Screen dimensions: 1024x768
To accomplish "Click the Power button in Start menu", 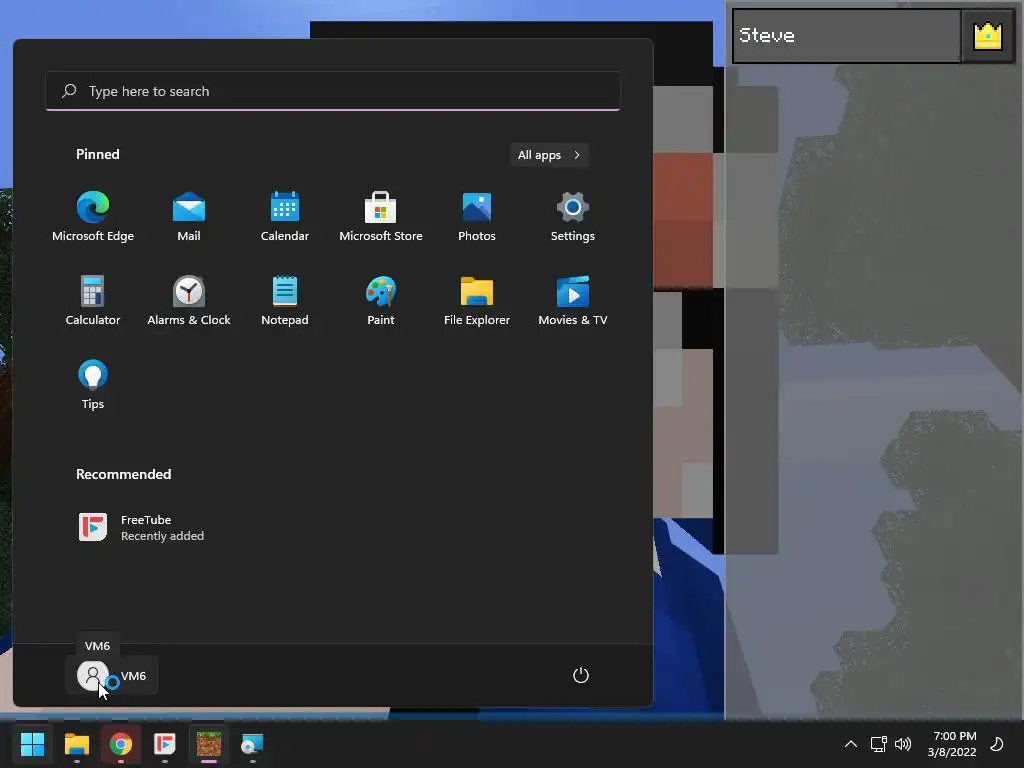I will (x=581, y=675).
